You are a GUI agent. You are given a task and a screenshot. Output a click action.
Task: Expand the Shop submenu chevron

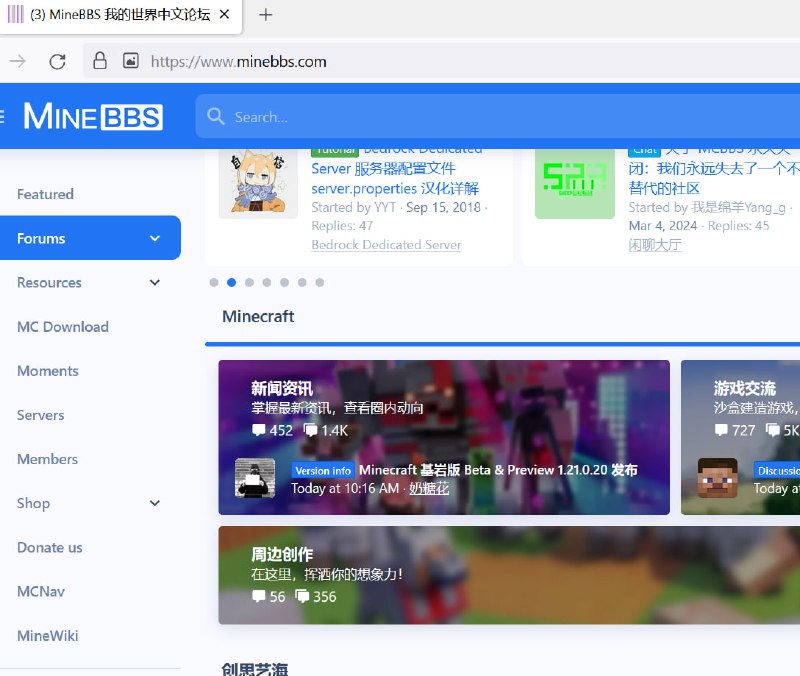pyautogui.click(x=155, y=503)
